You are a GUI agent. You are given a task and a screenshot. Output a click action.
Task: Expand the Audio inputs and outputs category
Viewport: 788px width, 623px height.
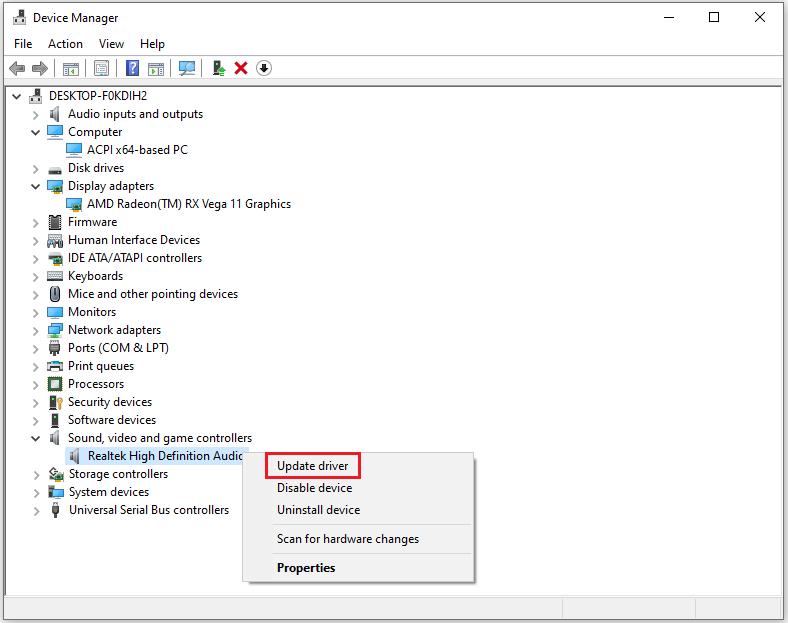[x=36, y=114]
